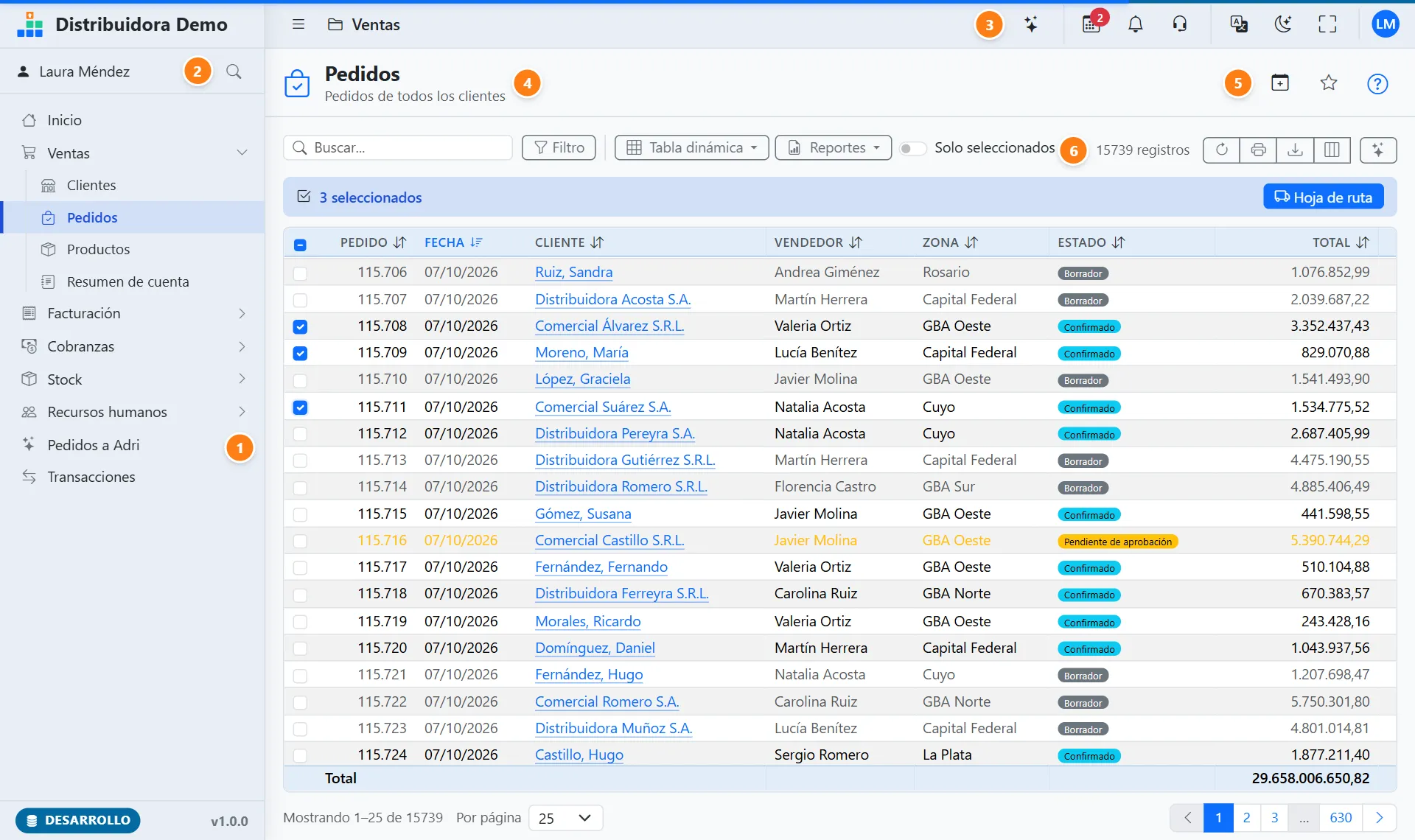Image resolution: width=1415 pixels, height=840 pixels.
Task: Enter fullscreen mode
Action: coord(1327,24)
